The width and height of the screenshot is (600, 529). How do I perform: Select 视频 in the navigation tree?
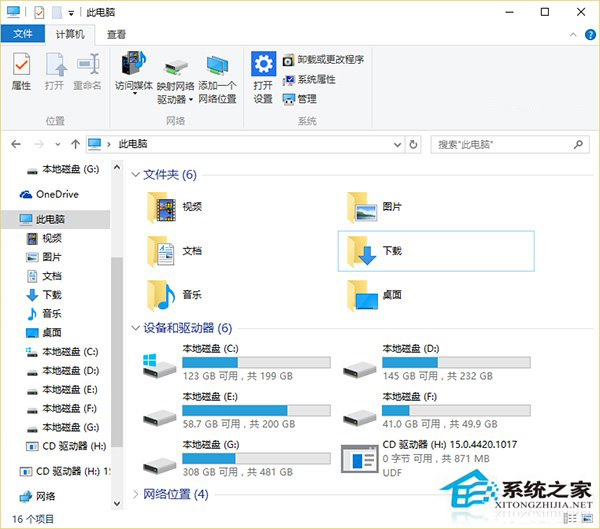coord(44,238)
